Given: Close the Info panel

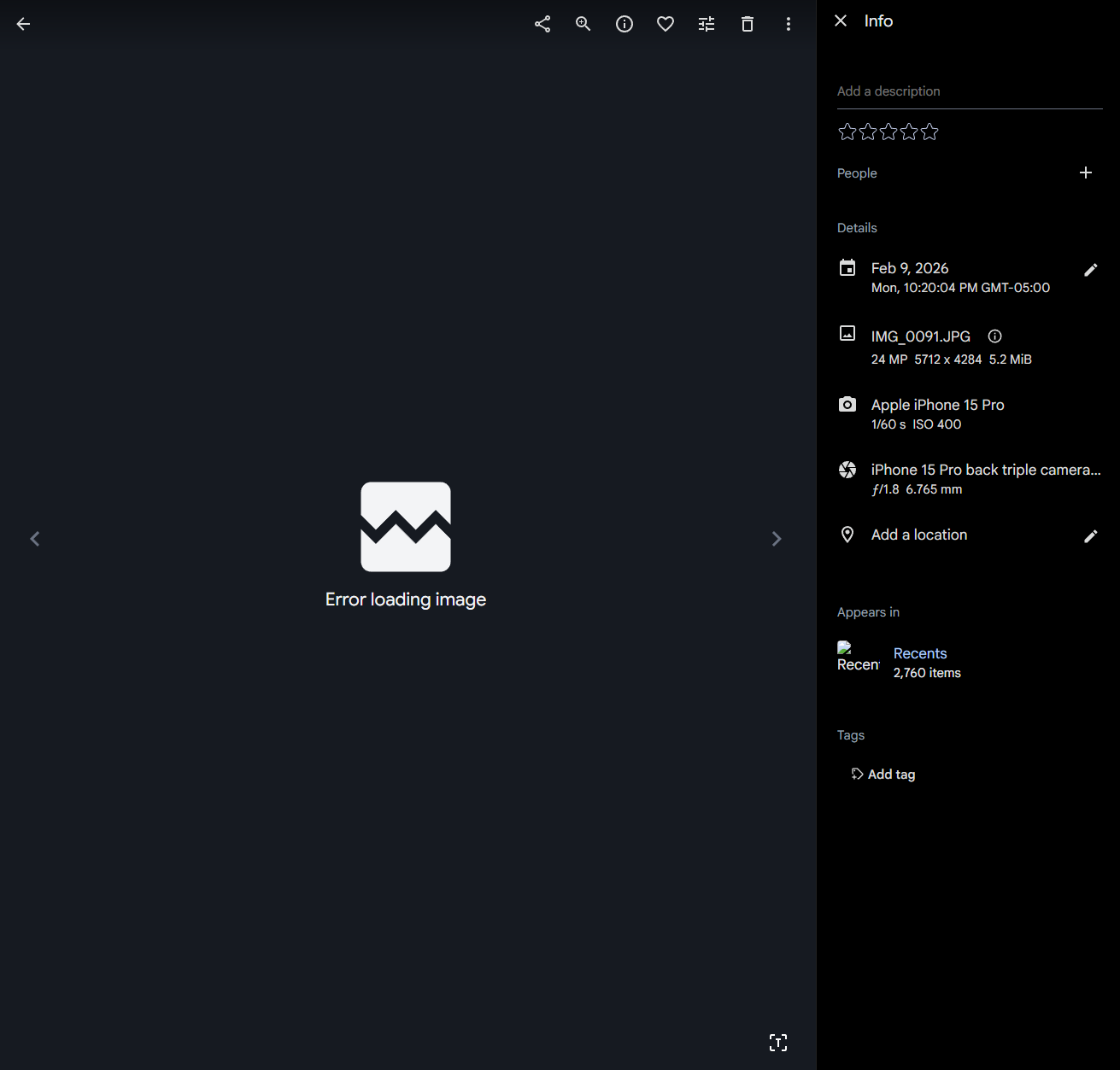Looking at the screenshot, I should tap(840, 20).
